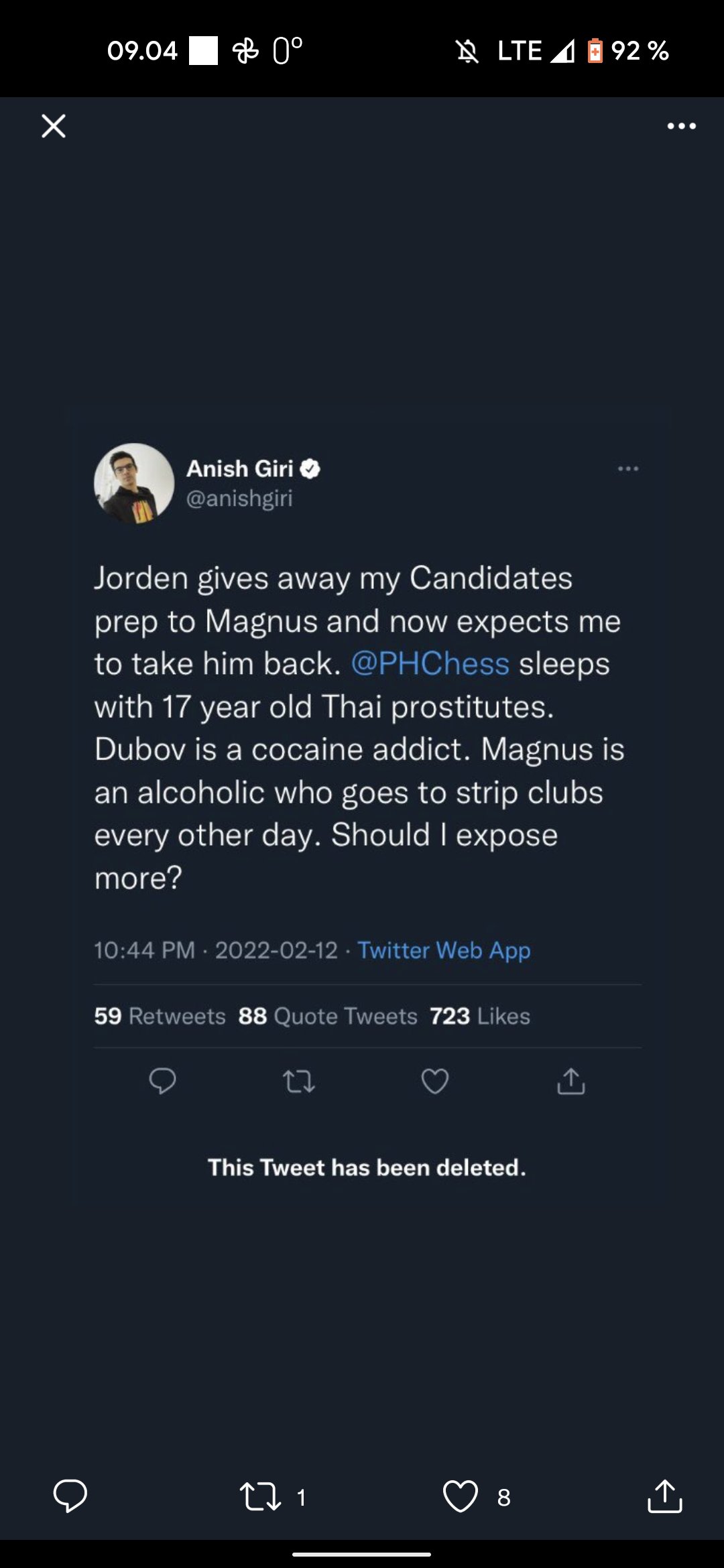The image size is (724, 1568).
Task: Tap reply icon inside the screenshot tweet
Action: click(x=162, y=1081)
